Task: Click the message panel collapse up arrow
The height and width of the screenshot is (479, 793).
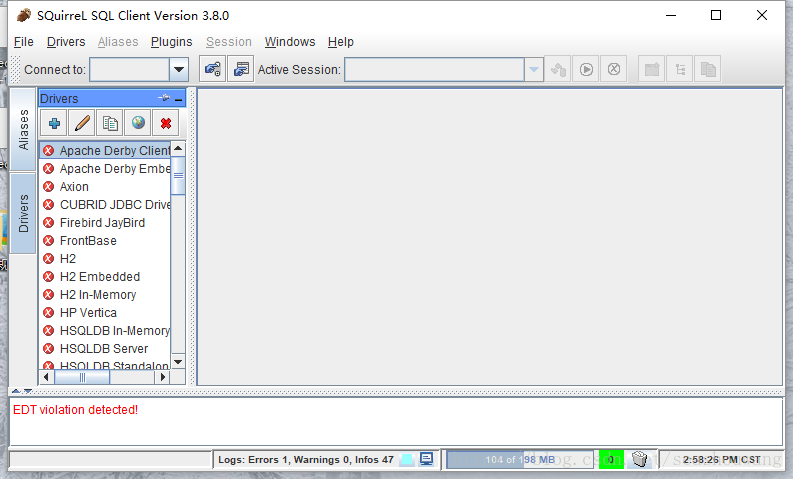Action: coord(16,391)
